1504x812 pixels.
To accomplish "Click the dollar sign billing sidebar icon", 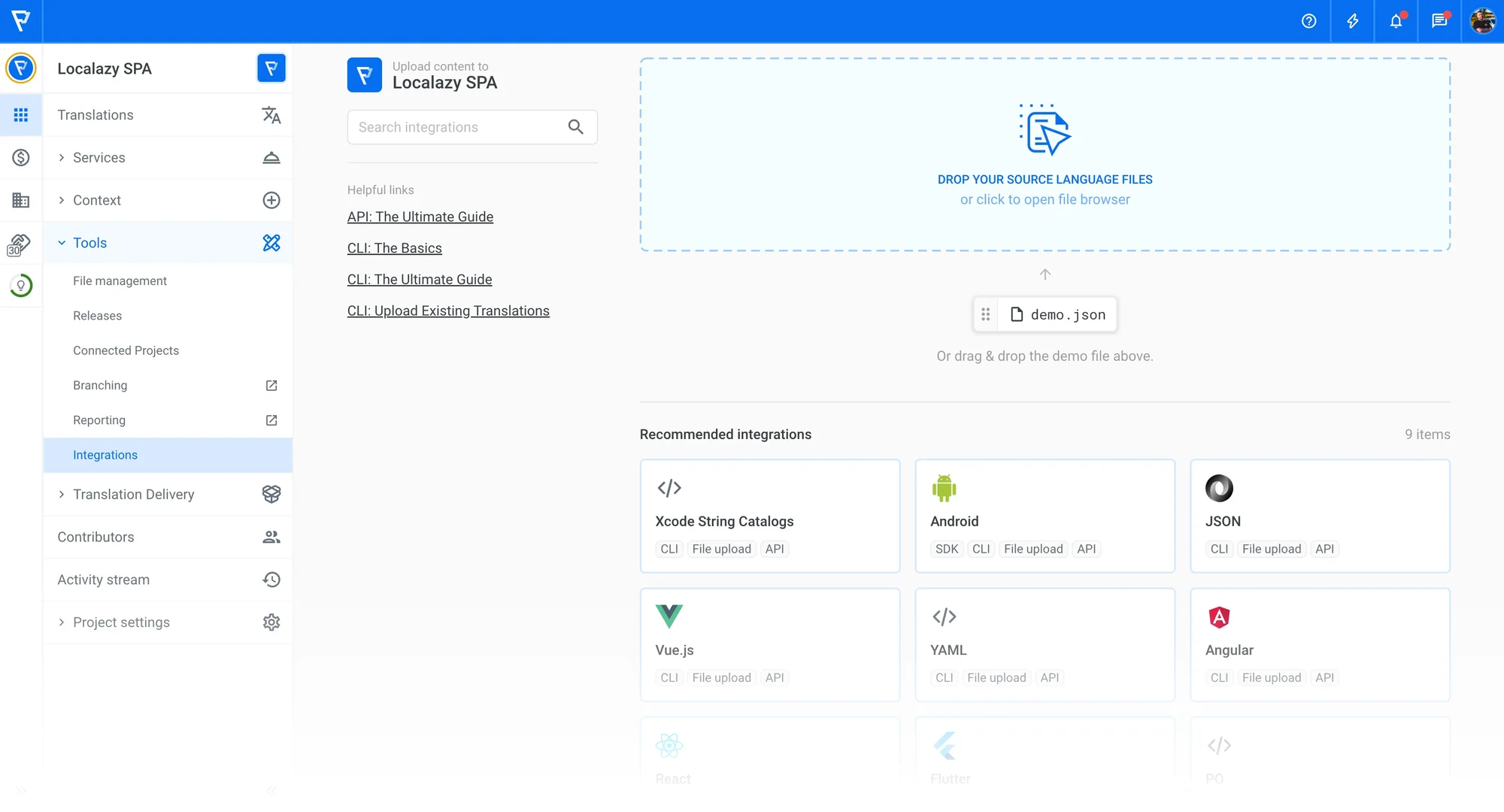I will click(21, 157).
